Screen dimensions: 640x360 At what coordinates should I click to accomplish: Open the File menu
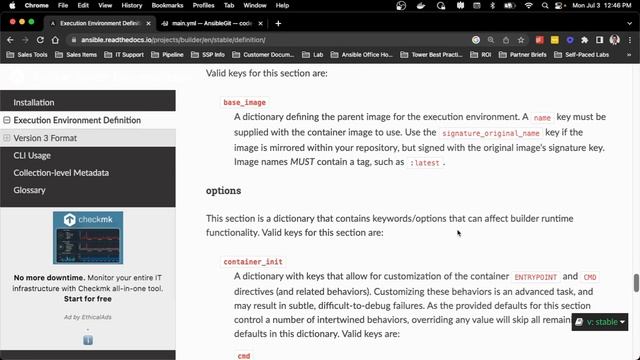point(63,5)
